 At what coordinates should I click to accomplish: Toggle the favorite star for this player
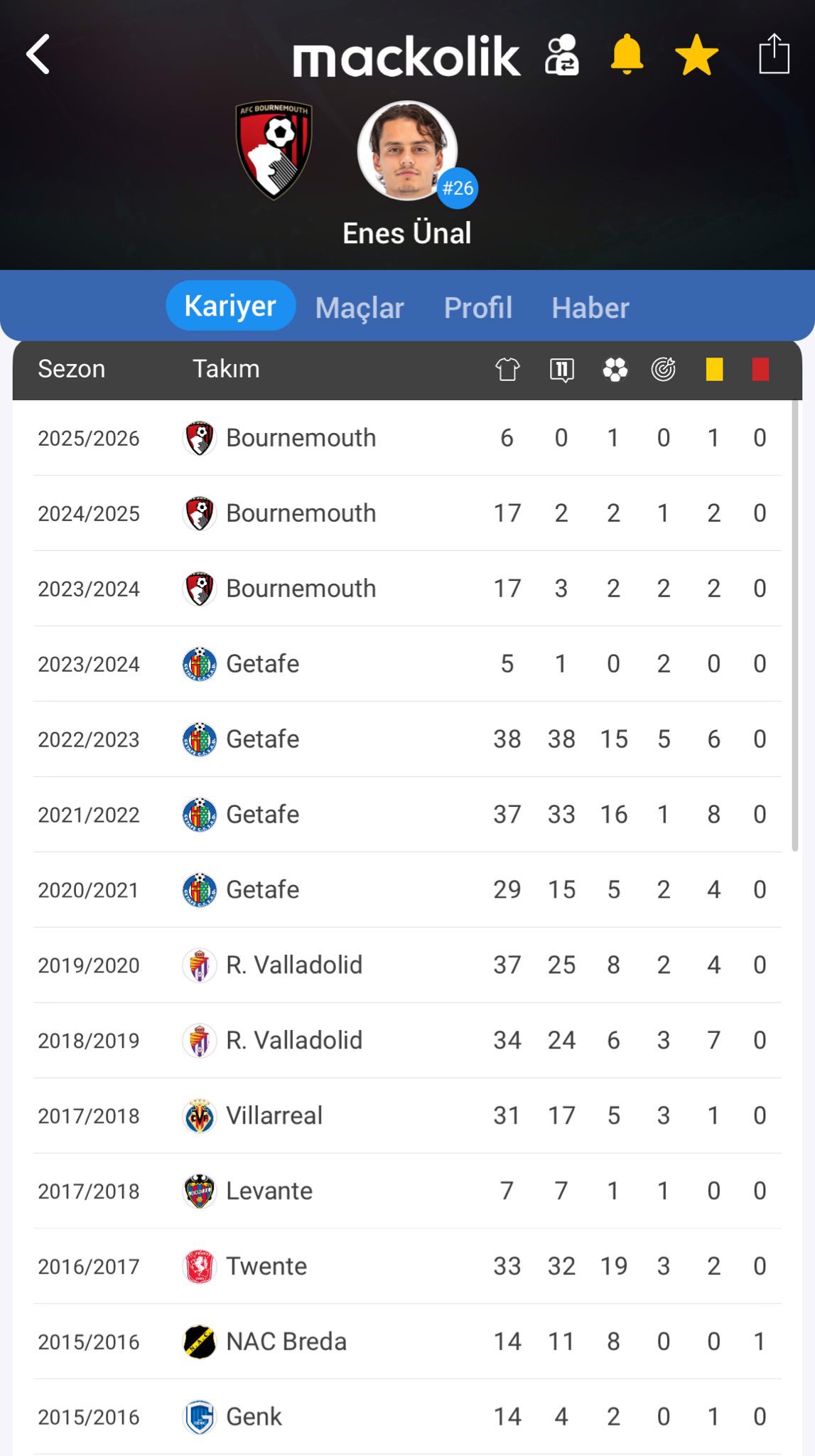point(696,55)
